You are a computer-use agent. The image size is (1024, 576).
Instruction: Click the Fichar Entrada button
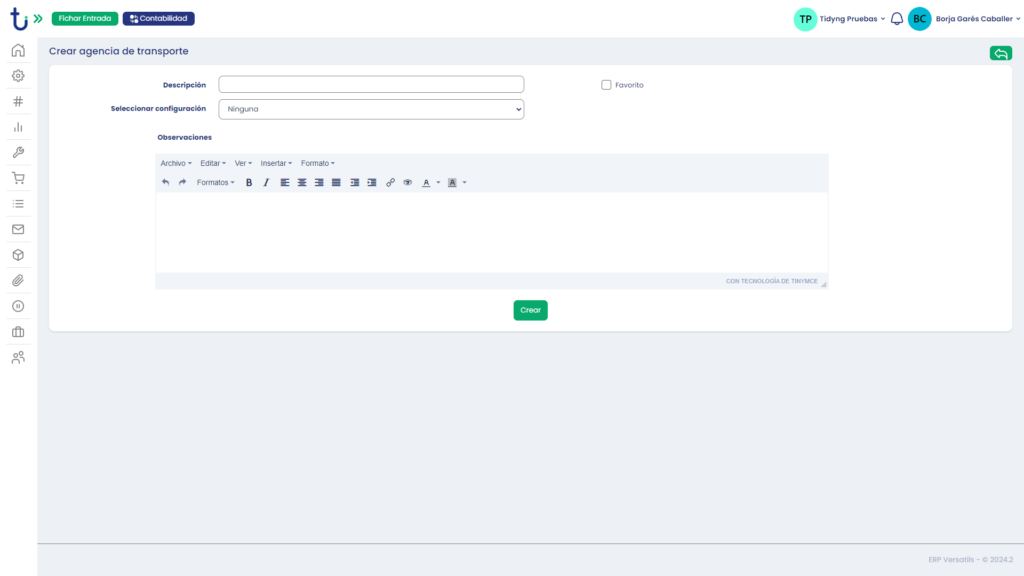(x=84, y=19)
